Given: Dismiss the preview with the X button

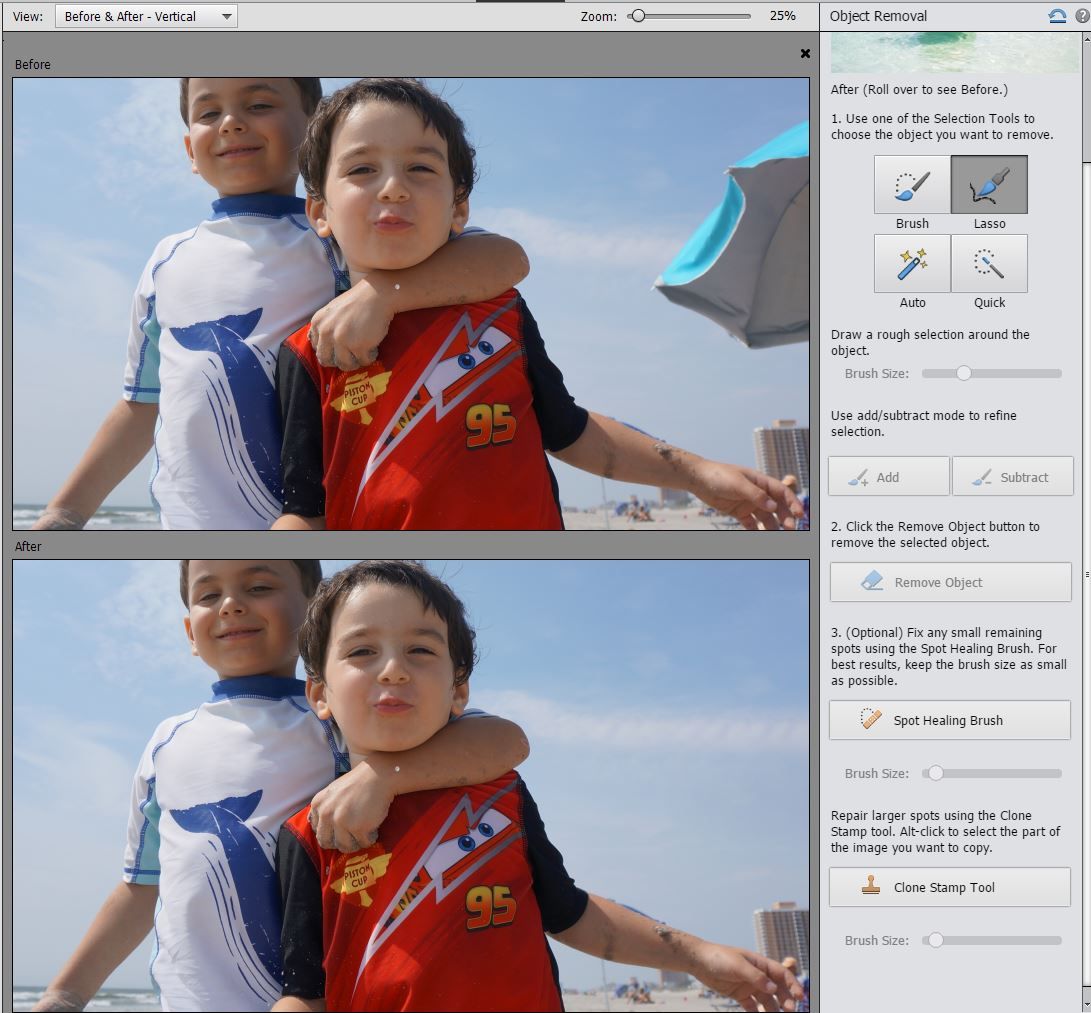Looking at the screenshot, I should click(805, 53).
